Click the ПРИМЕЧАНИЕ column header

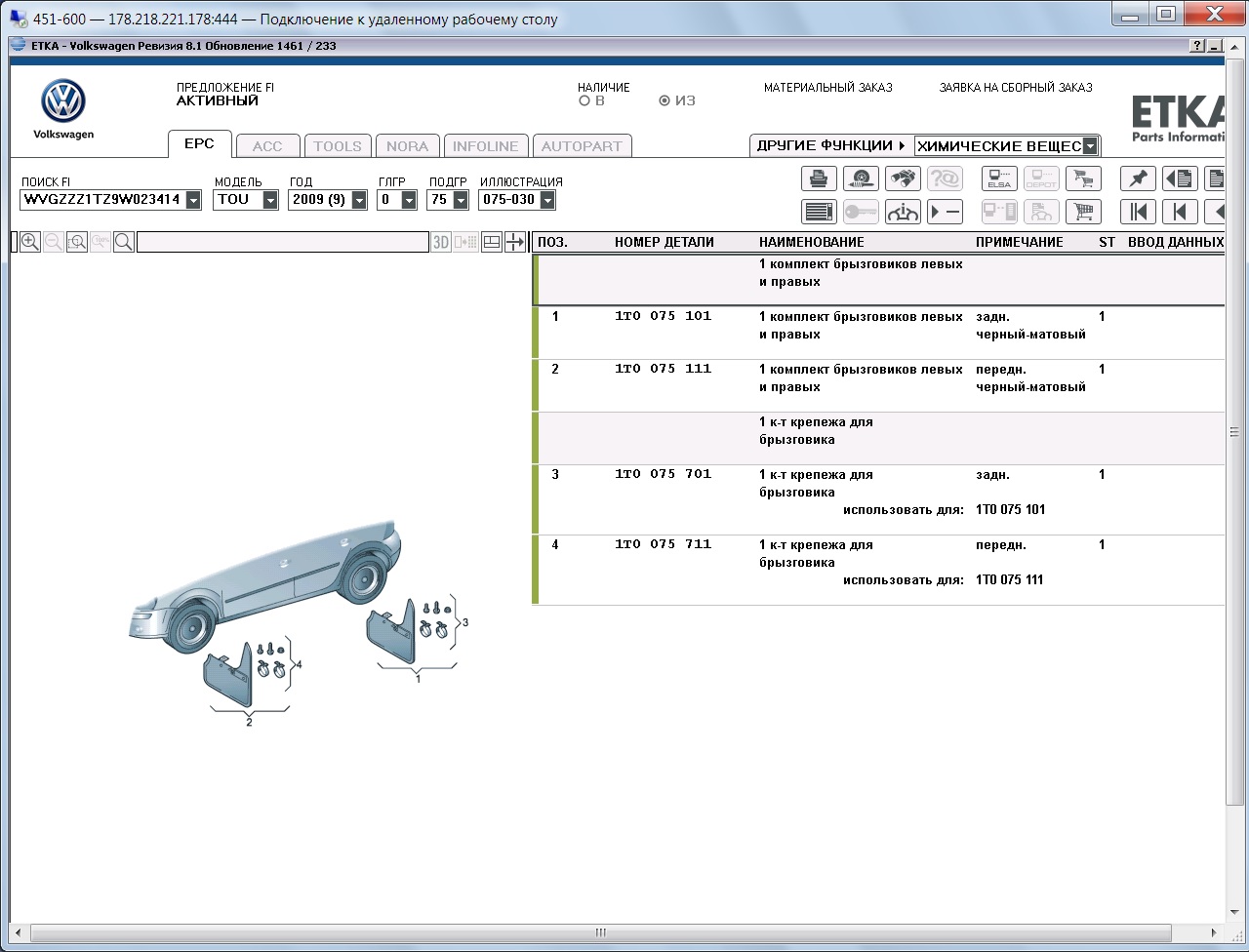1020,242
